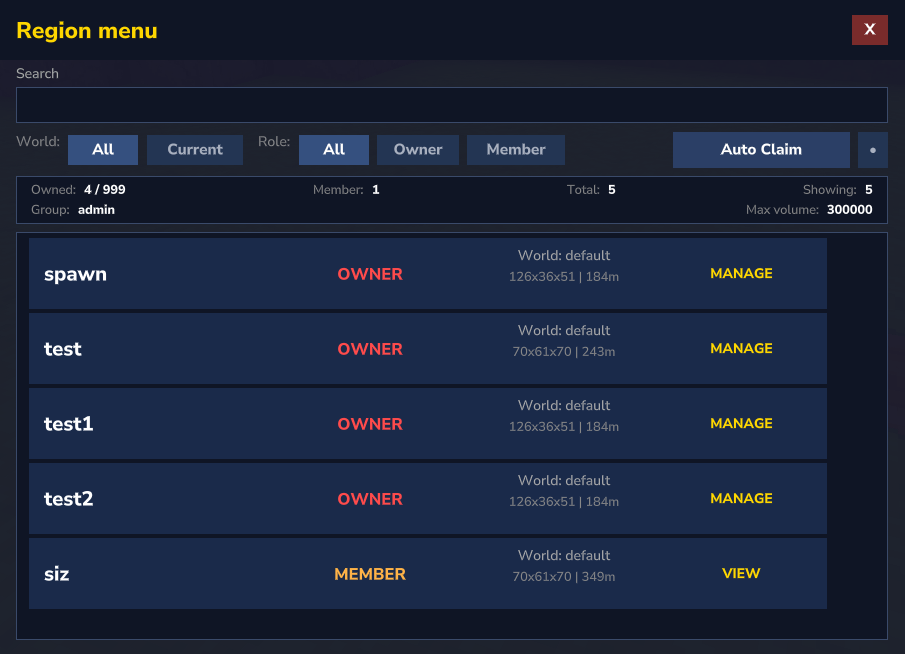
Task: Select the All world filter
Action: (x=103, y=150)
